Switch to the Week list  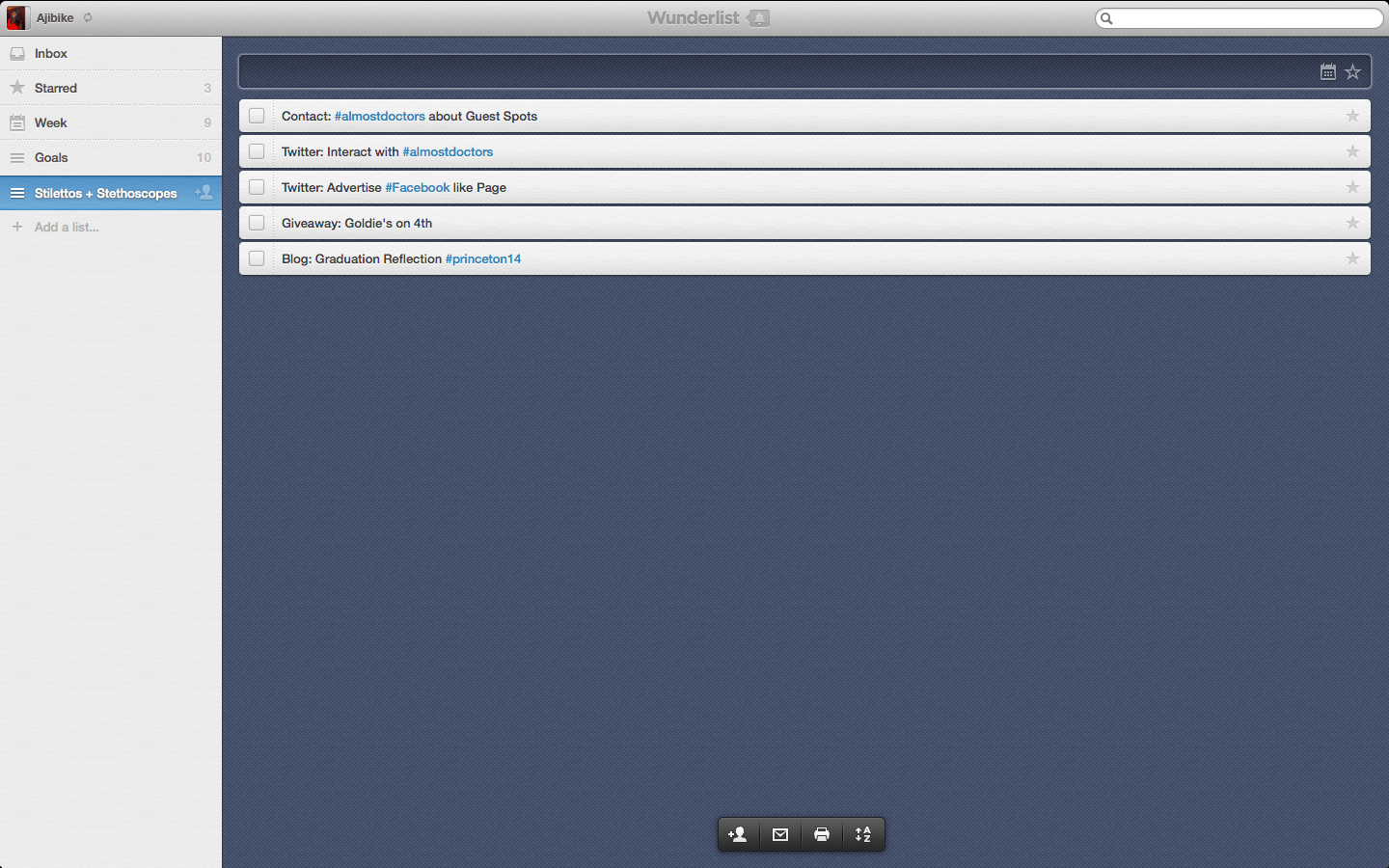(51, 122)
